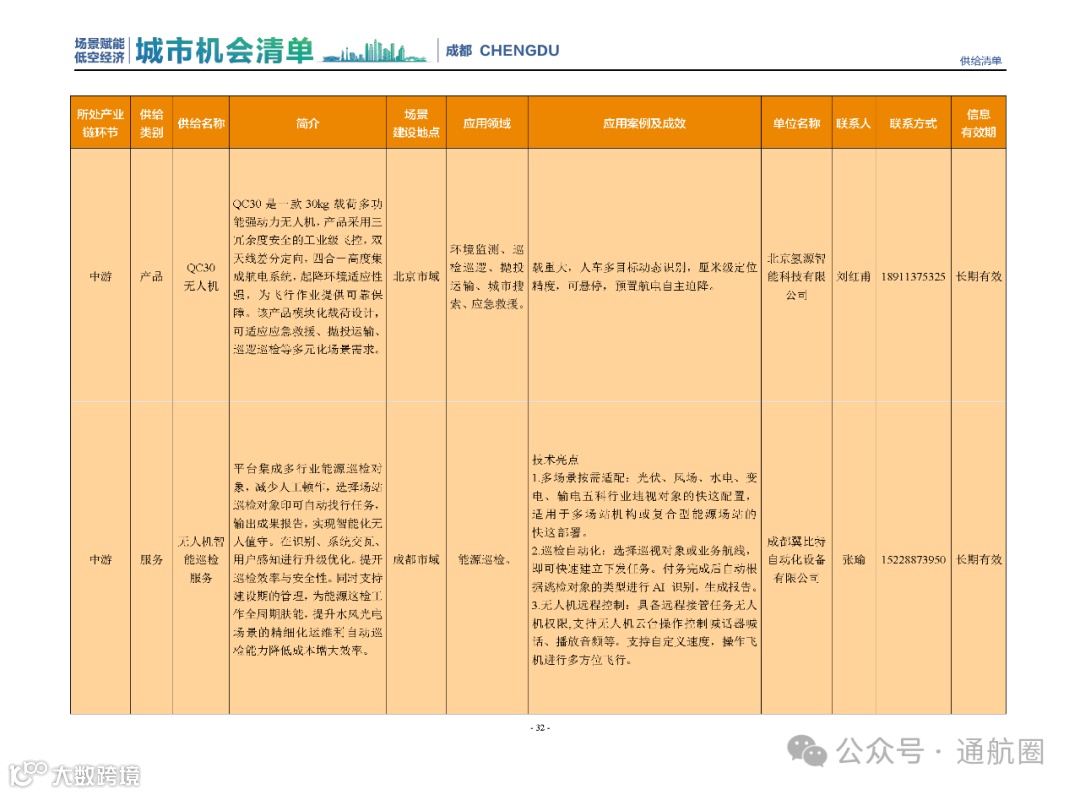Click the 技术亮点 heading in case column

[x=555, y=460]
